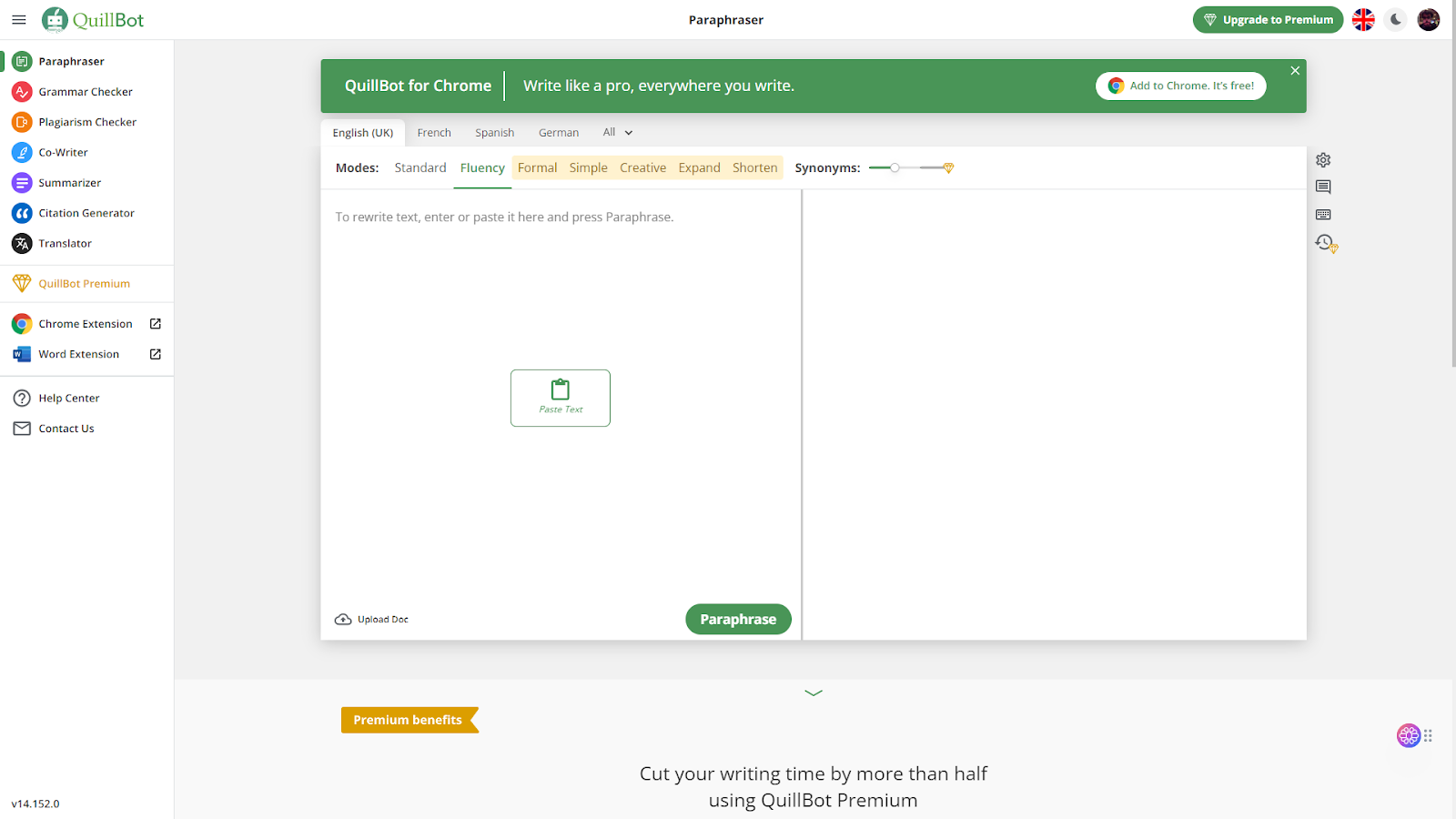The width and height of the screenshot is (1456, 819).
Task: Open the feedback comment icon
Action: [x=1323, y=187]
